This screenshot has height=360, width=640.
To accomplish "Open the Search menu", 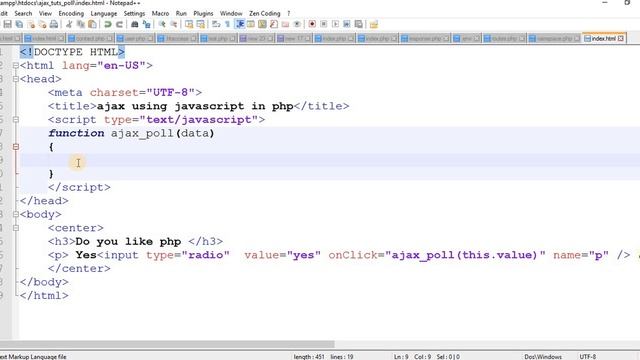I will tap(23, 13).
